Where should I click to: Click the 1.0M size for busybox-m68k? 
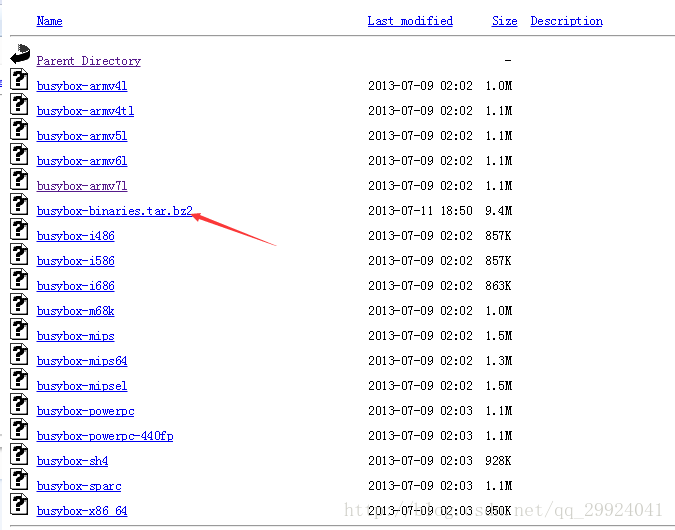(499, 310)
